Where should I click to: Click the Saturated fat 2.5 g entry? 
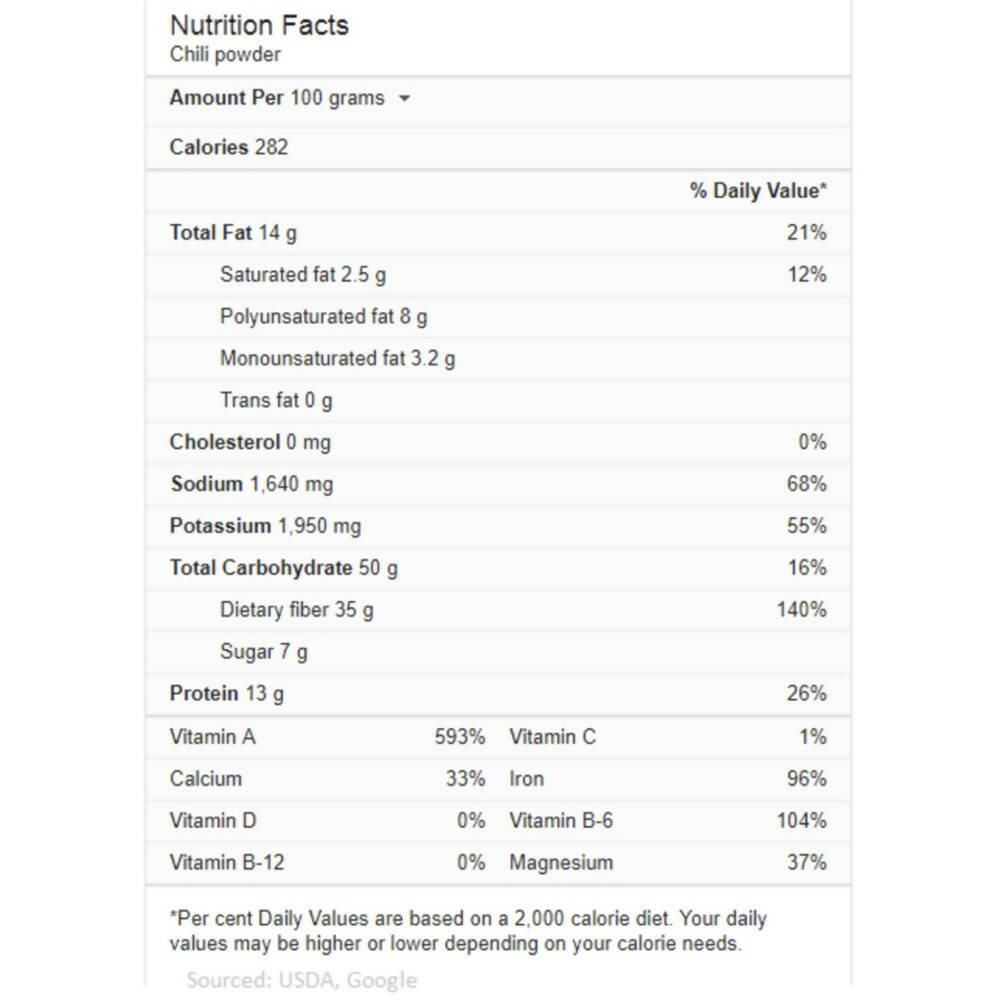[x=303, y=274]
